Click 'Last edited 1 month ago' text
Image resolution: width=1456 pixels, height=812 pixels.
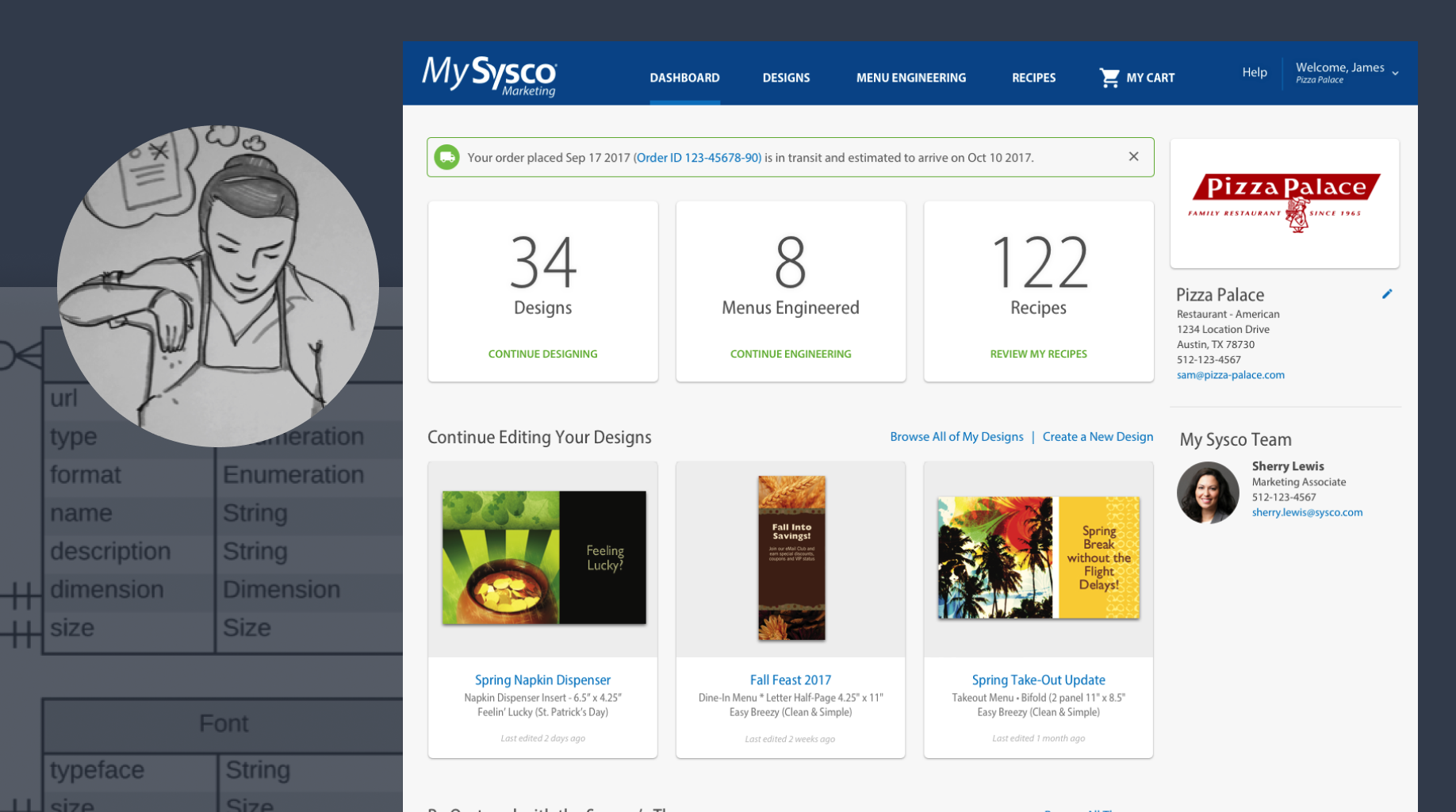pyautogui.click(x=1038, y=738)
